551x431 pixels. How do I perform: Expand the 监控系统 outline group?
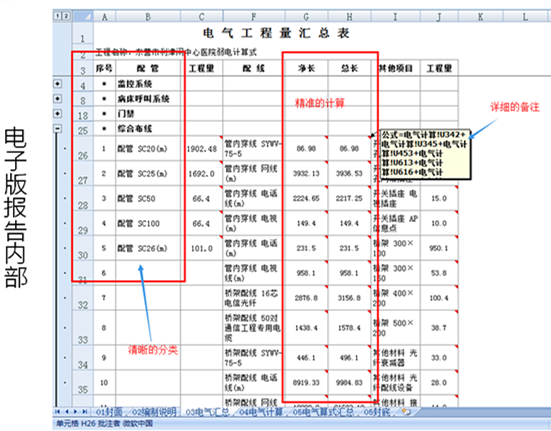coord(57,84)
